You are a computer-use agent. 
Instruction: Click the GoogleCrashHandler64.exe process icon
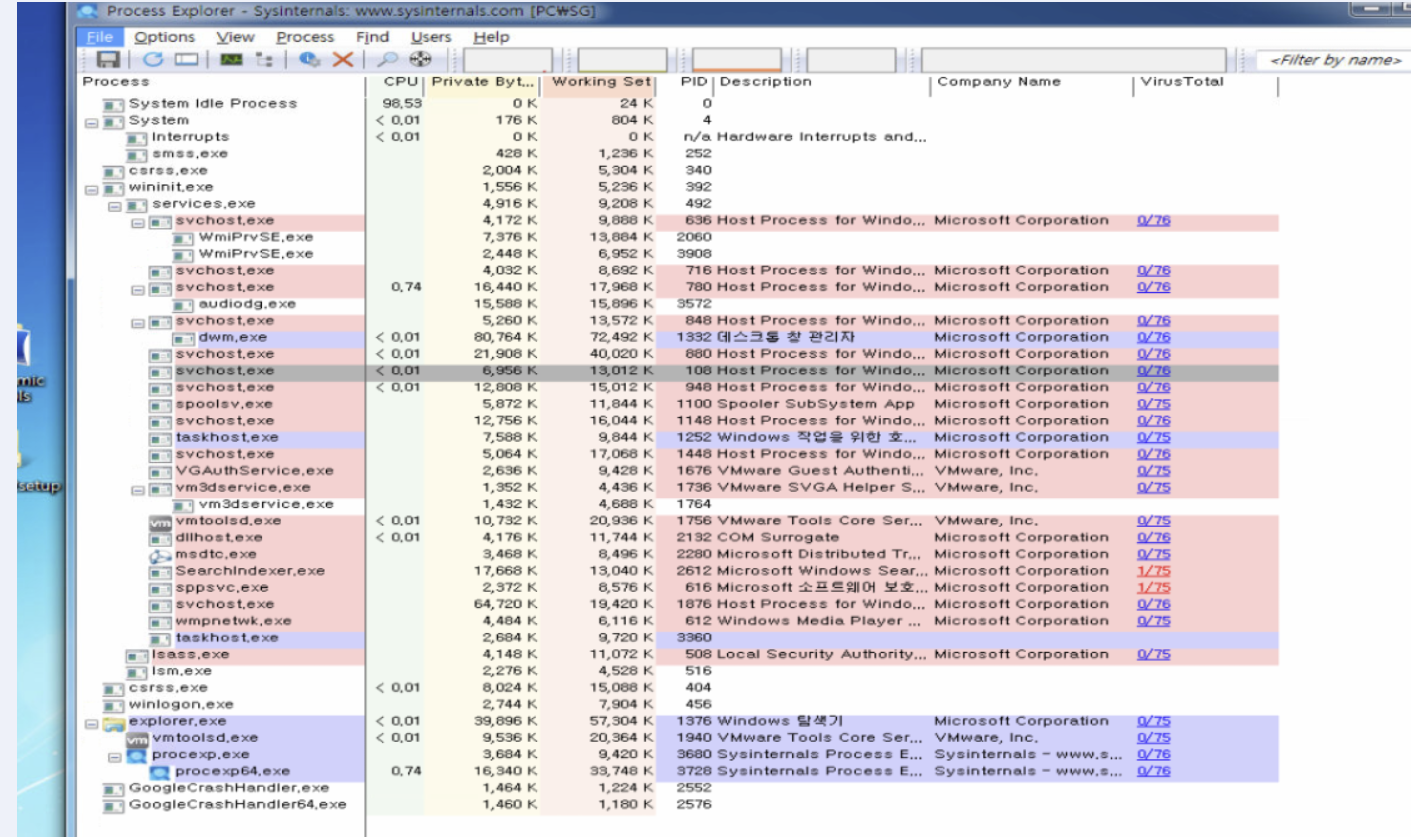[114, 805]
